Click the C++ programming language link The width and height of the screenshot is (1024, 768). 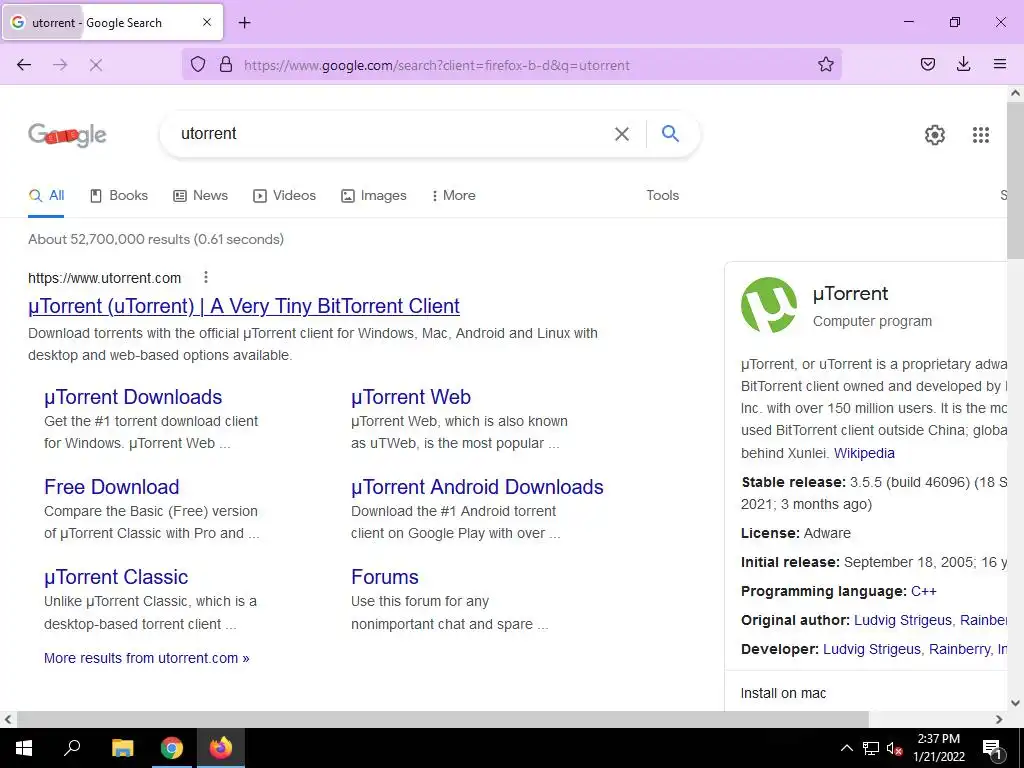coord(923,591)
